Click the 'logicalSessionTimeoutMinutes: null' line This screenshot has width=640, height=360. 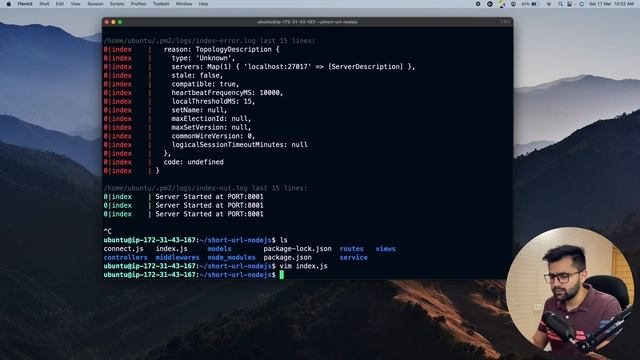[x=240, y=145]
